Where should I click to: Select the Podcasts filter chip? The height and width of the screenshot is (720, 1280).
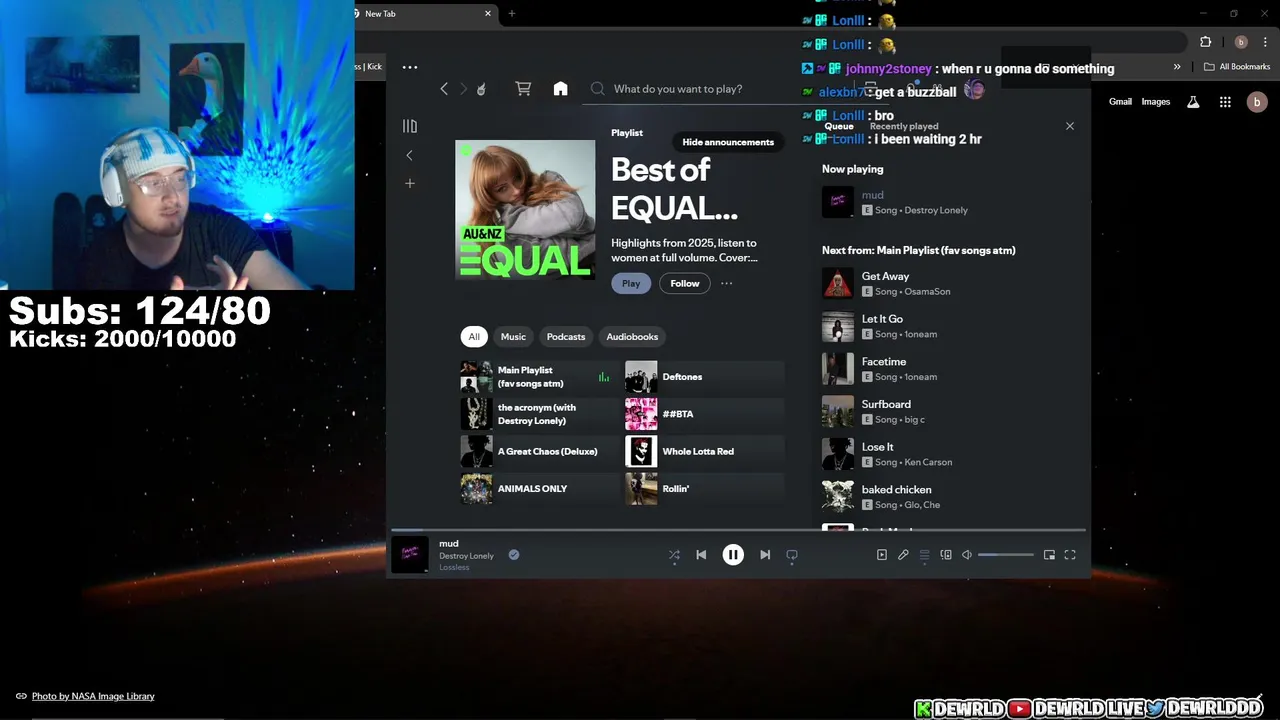566,337
